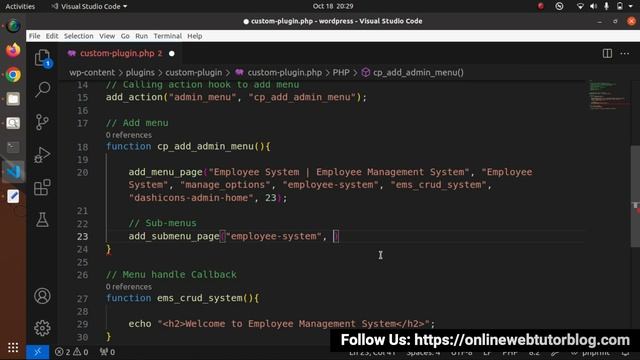
Task: Open the Testing flask view
Action: [x=42, y=220]
